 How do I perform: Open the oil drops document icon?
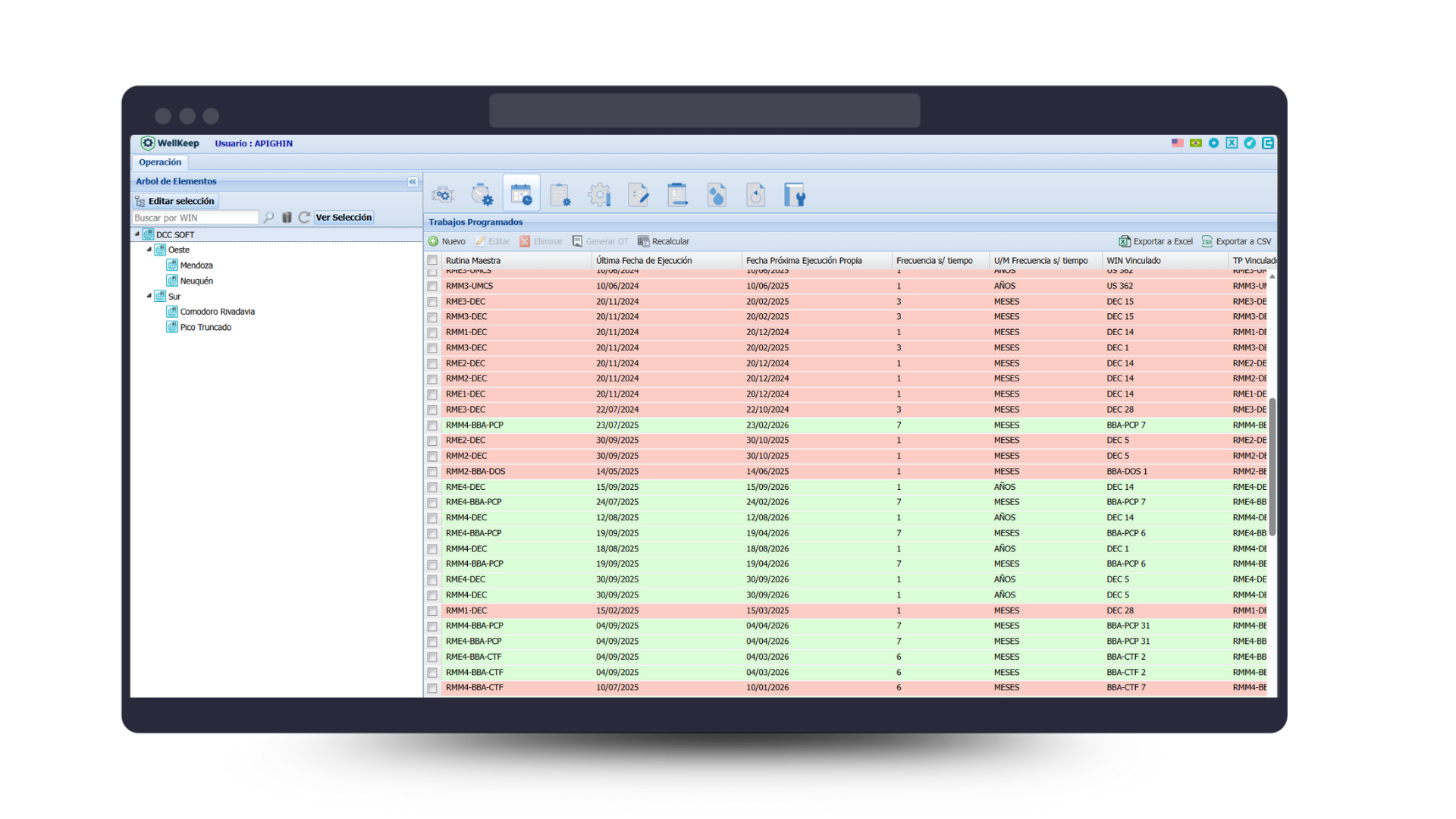click(716, 195)
